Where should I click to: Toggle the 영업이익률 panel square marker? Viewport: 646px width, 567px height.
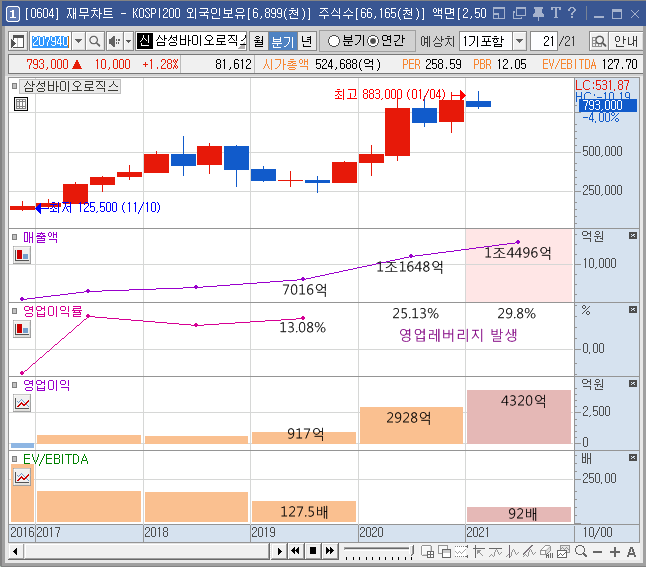[x=14, y=311]
